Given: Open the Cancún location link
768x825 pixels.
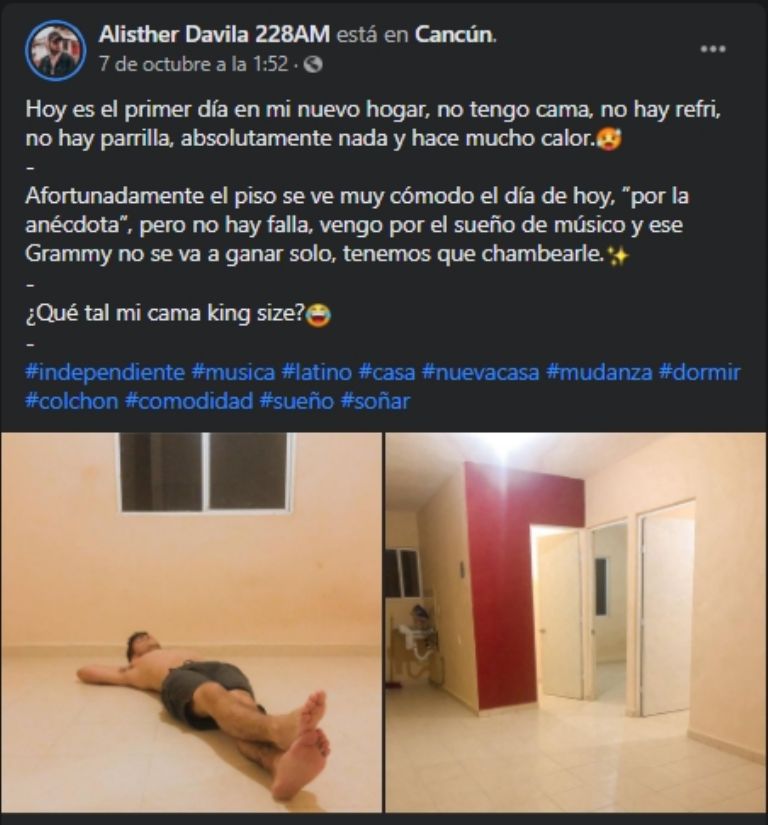Looking at the screenshot, I should click(x=454, y=35).
